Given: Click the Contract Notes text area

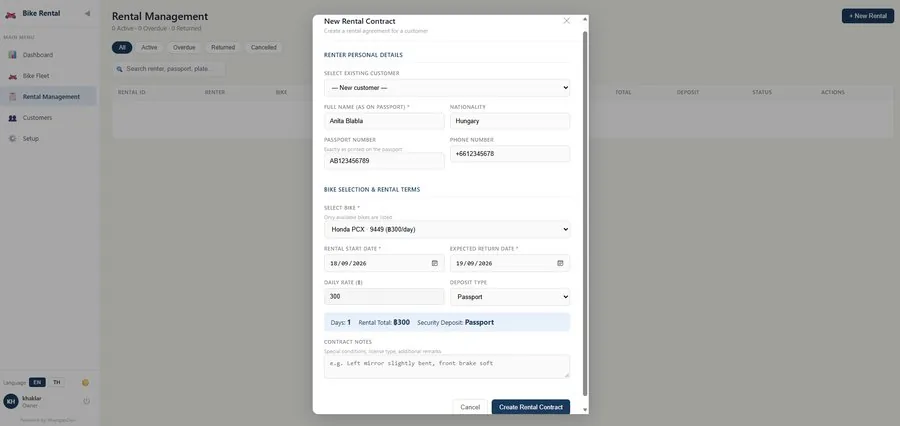Looking at the screenshot, I should pyautogui.click(x=447, y=366).
